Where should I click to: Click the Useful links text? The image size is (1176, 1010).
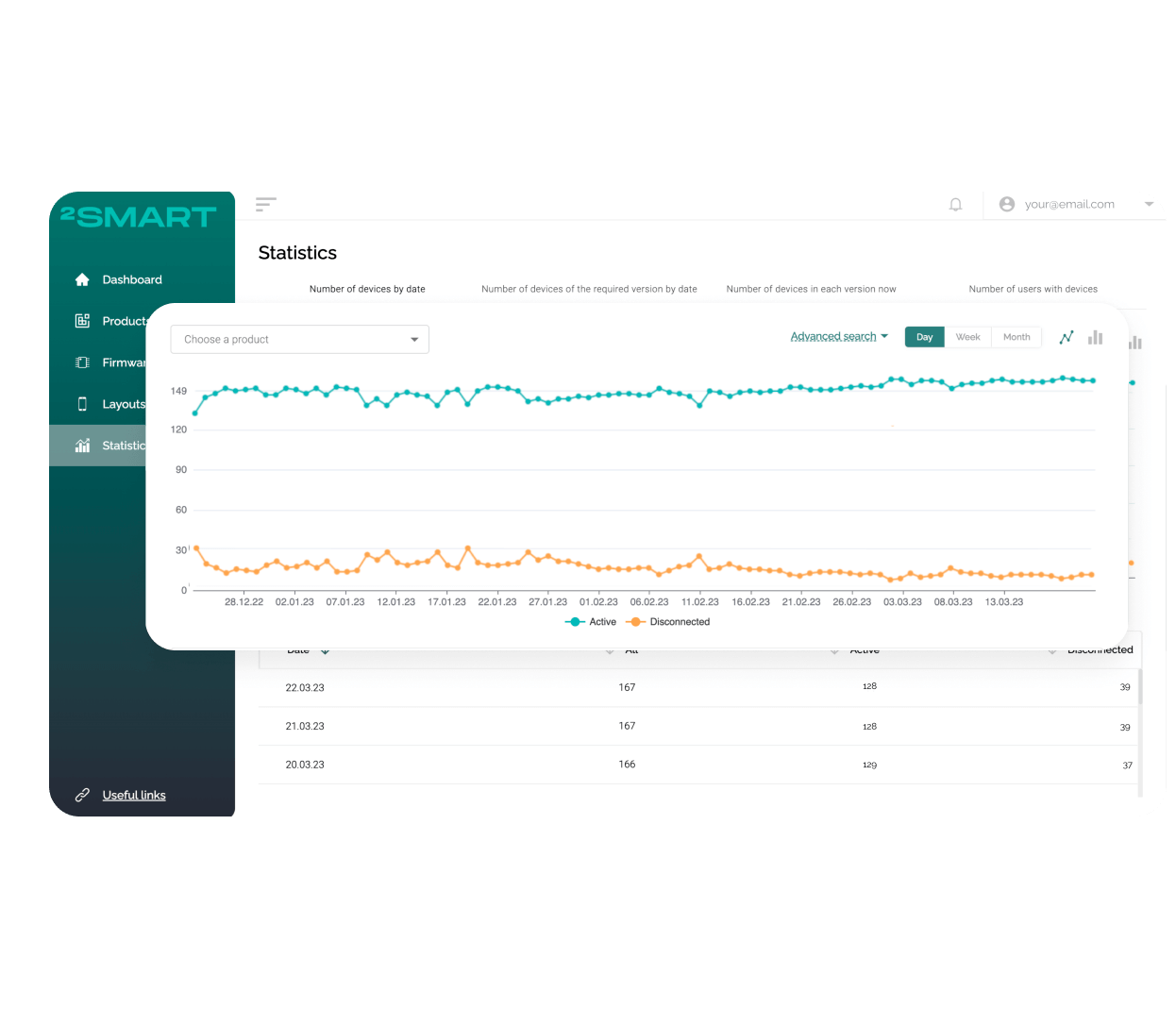pyautogui.click(x=133, y=795)
